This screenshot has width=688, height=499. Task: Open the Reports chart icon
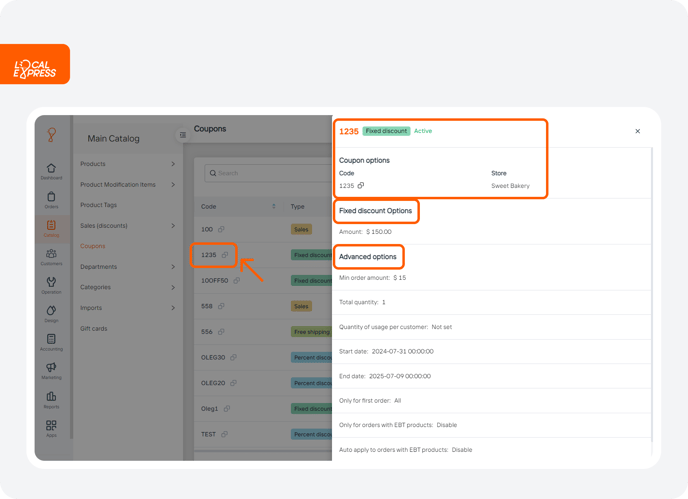(51, 399)
